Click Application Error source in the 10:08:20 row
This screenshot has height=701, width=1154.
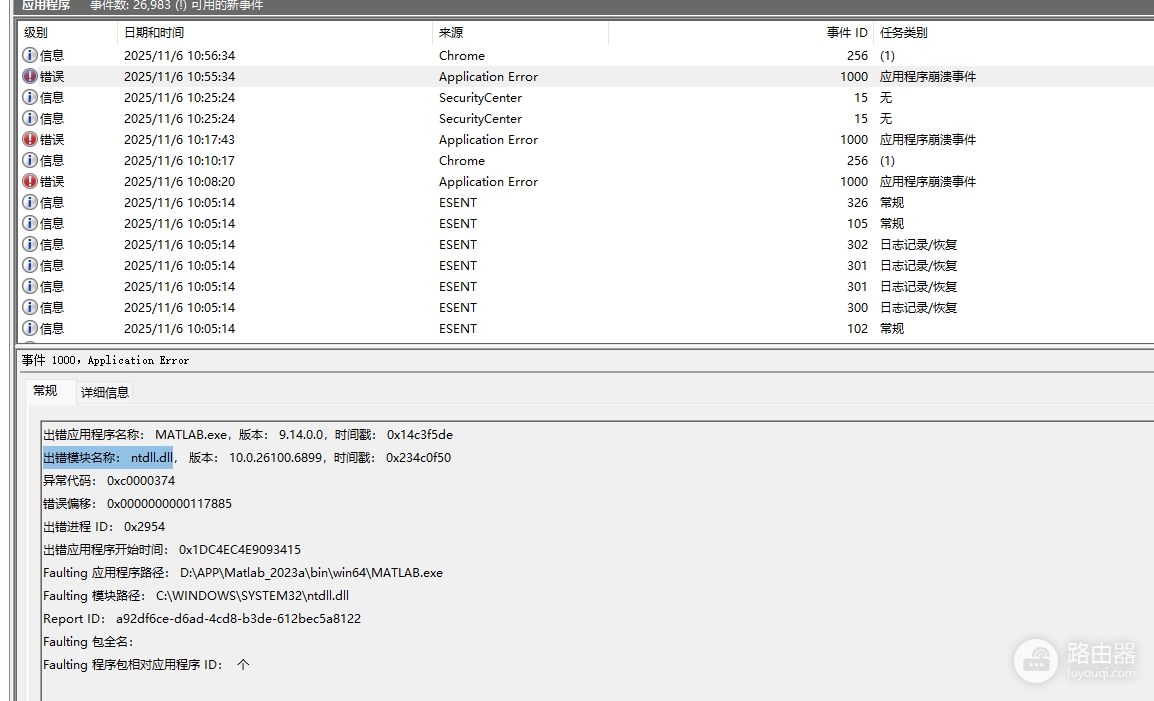click(488, 181)
